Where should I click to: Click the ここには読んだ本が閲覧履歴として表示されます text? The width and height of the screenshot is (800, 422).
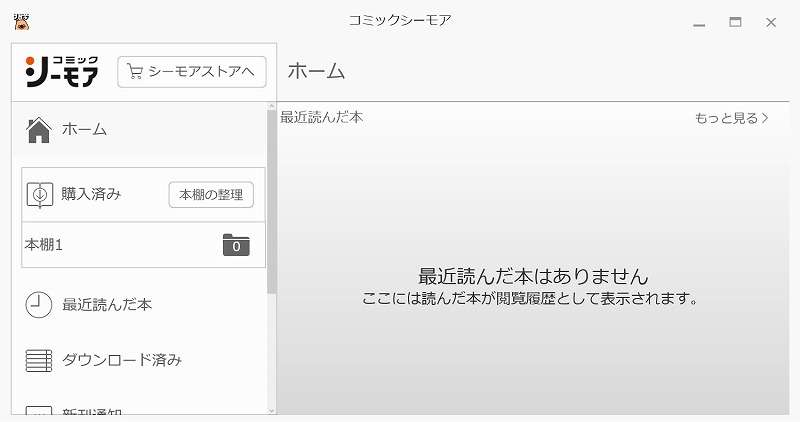530,298
